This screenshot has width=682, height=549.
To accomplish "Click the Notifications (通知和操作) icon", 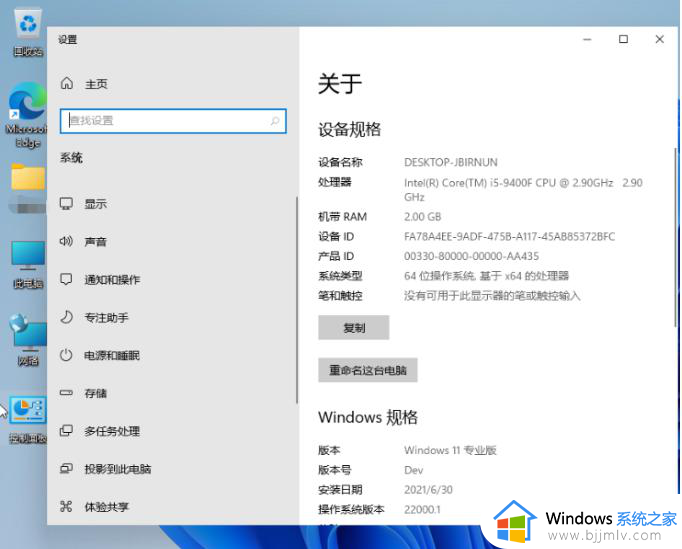I will [66, 279].
